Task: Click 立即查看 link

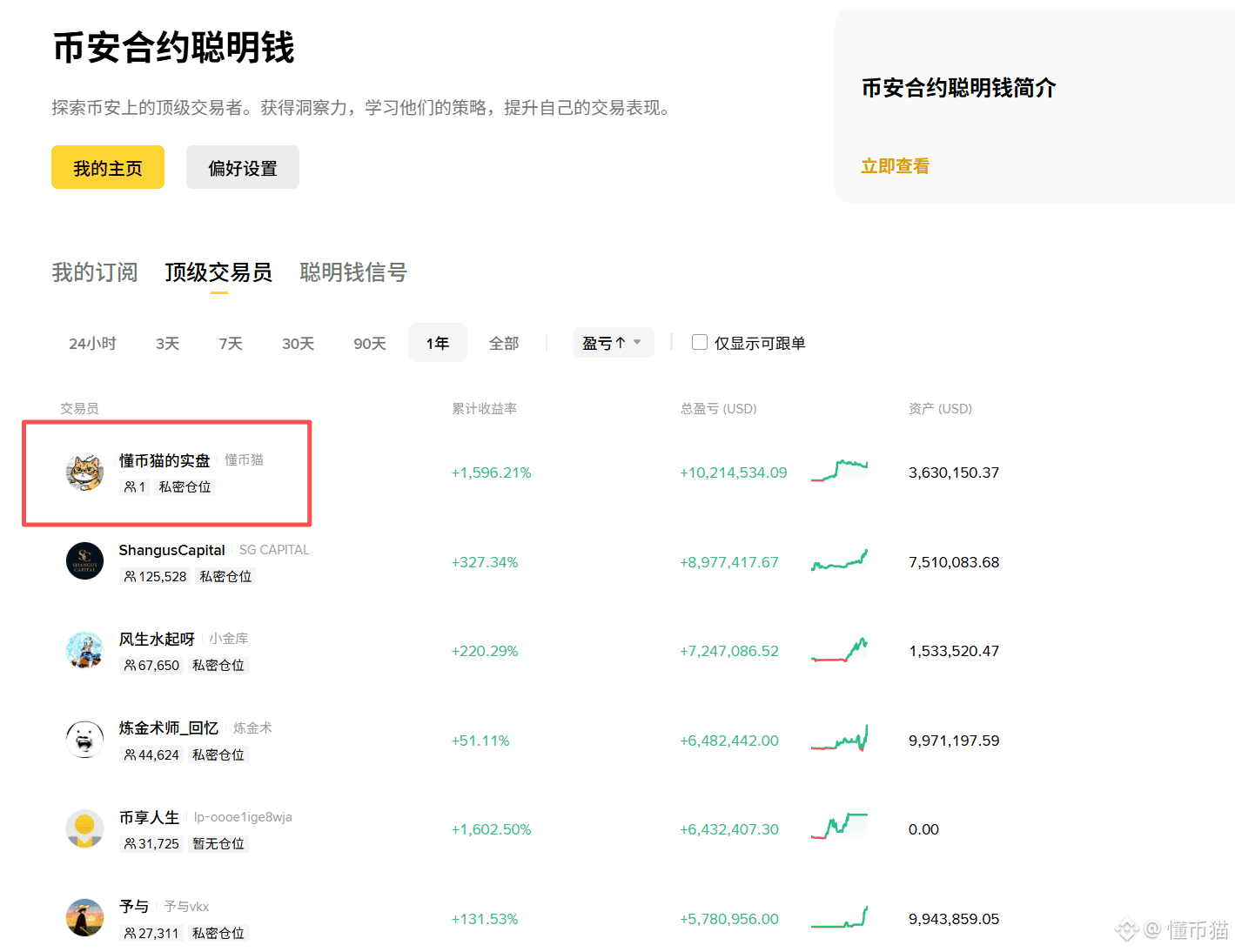Action: tap(895, 166)
